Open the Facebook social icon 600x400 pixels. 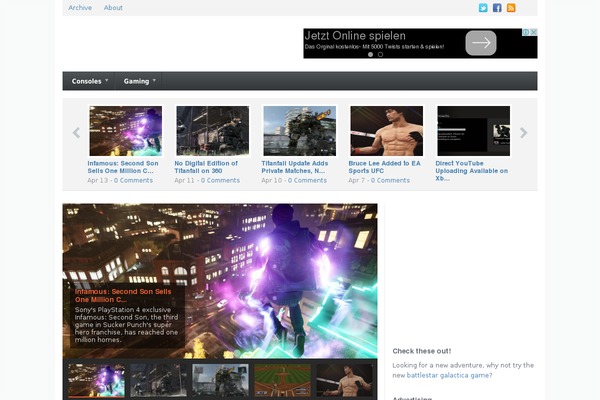coord(497,8)
